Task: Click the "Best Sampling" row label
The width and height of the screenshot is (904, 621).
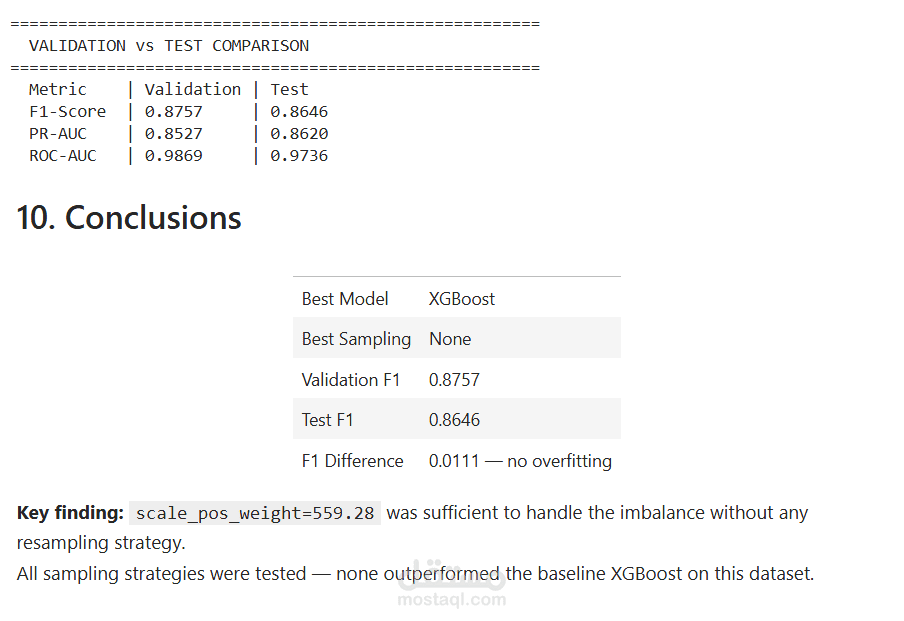Action: coord(356,339)
